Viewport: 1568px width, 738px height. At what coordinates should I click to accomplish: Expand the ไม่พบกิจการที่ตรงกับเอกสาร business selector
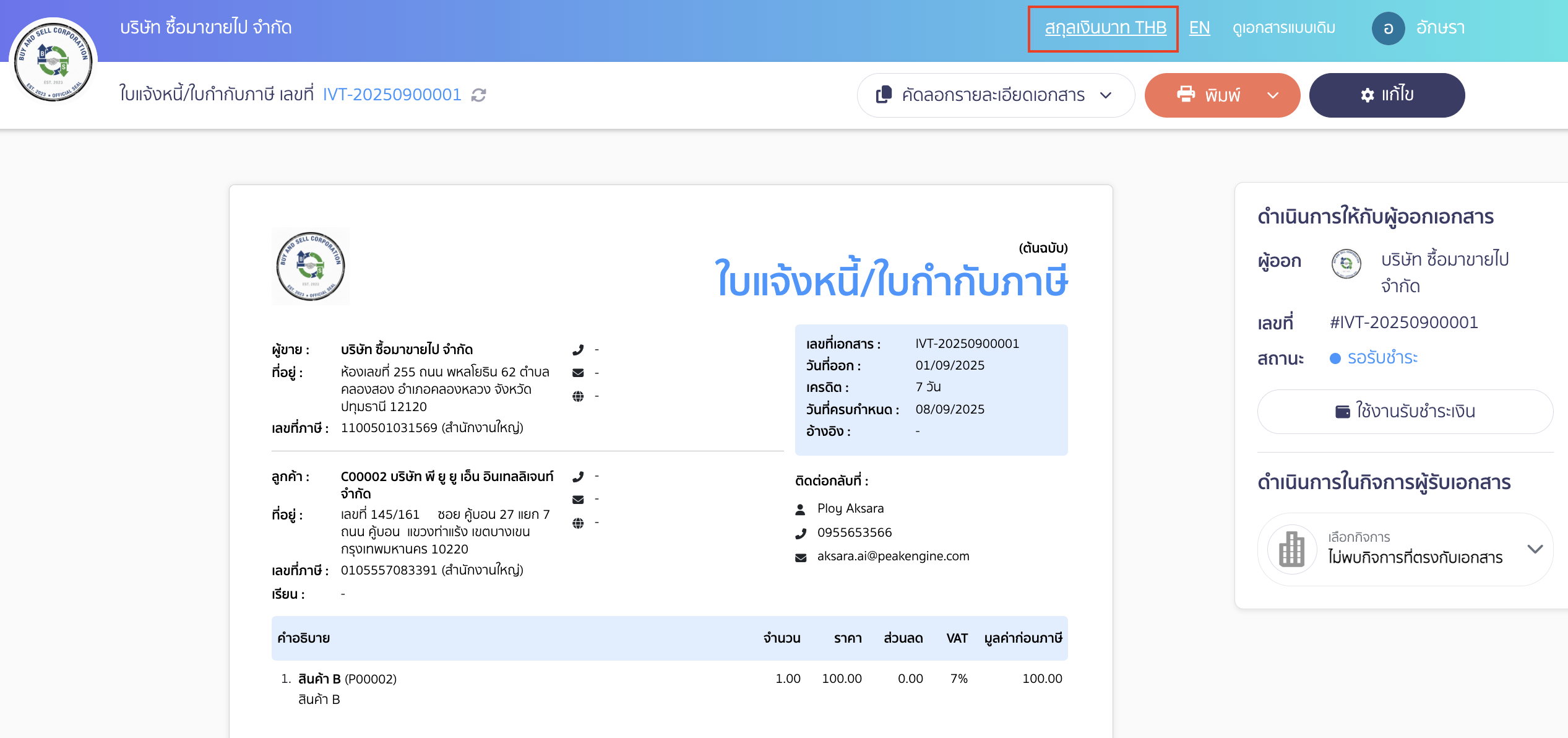point(1536,549)
